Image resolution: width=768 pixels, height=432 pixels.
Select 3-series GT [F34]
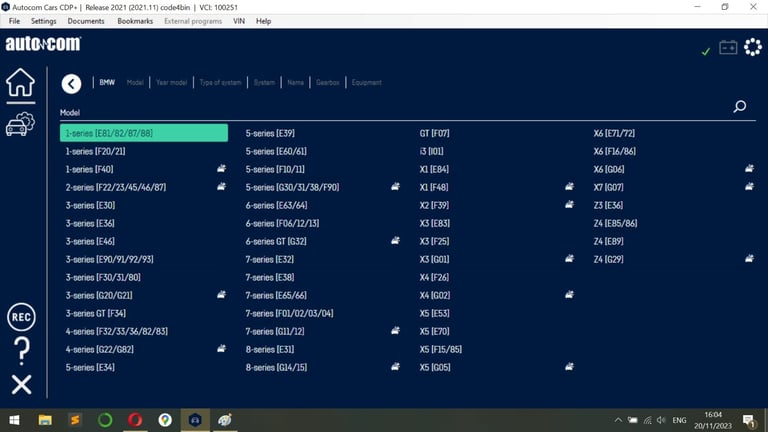coord(96,313)
